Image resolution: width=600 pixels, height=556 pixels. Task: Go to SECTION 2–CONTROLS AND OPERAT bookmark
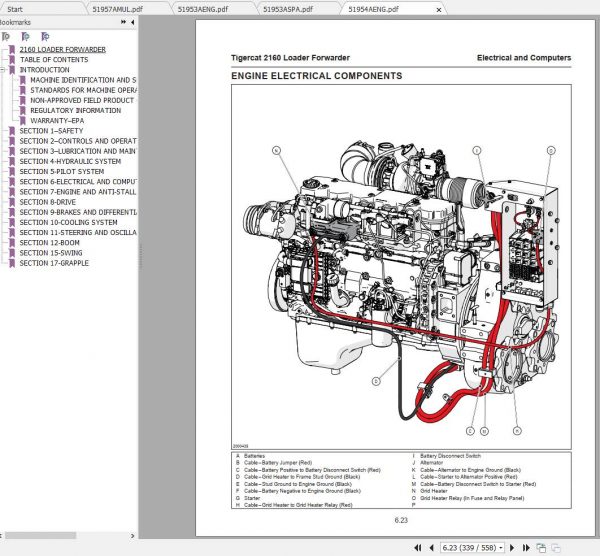[x=78, y=141]
